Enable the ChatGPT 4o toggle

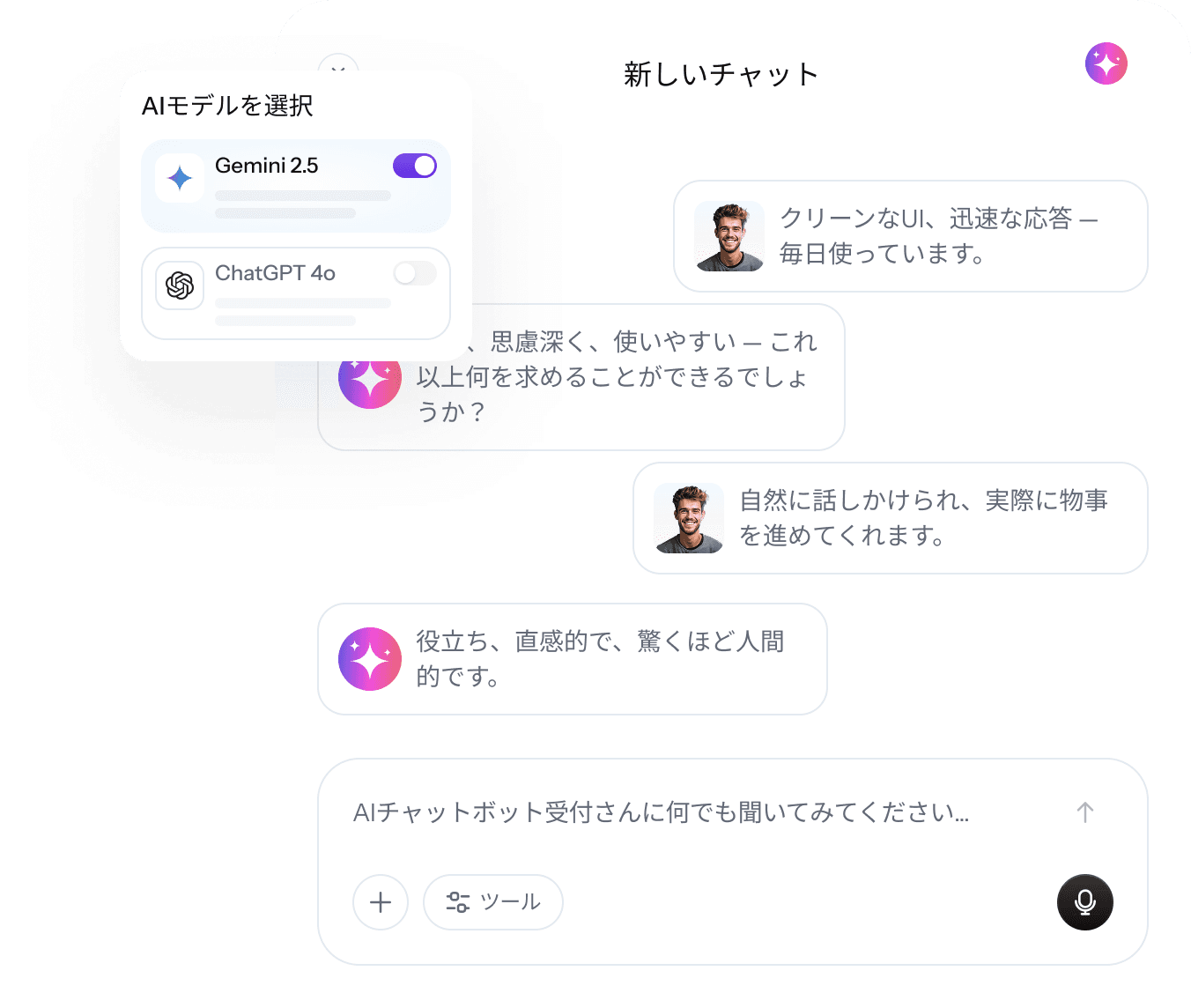(x=414, y=273)
